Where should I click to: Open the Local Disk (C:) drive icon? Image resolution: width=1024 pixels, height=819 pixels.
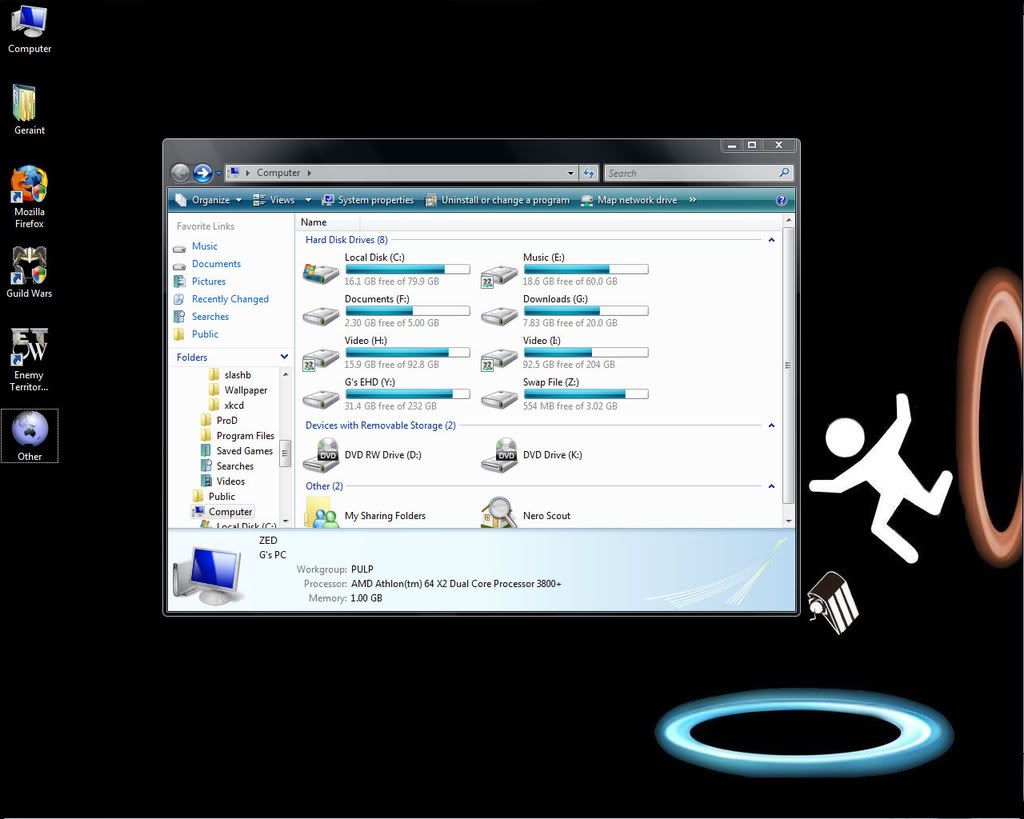click(321, 273)
